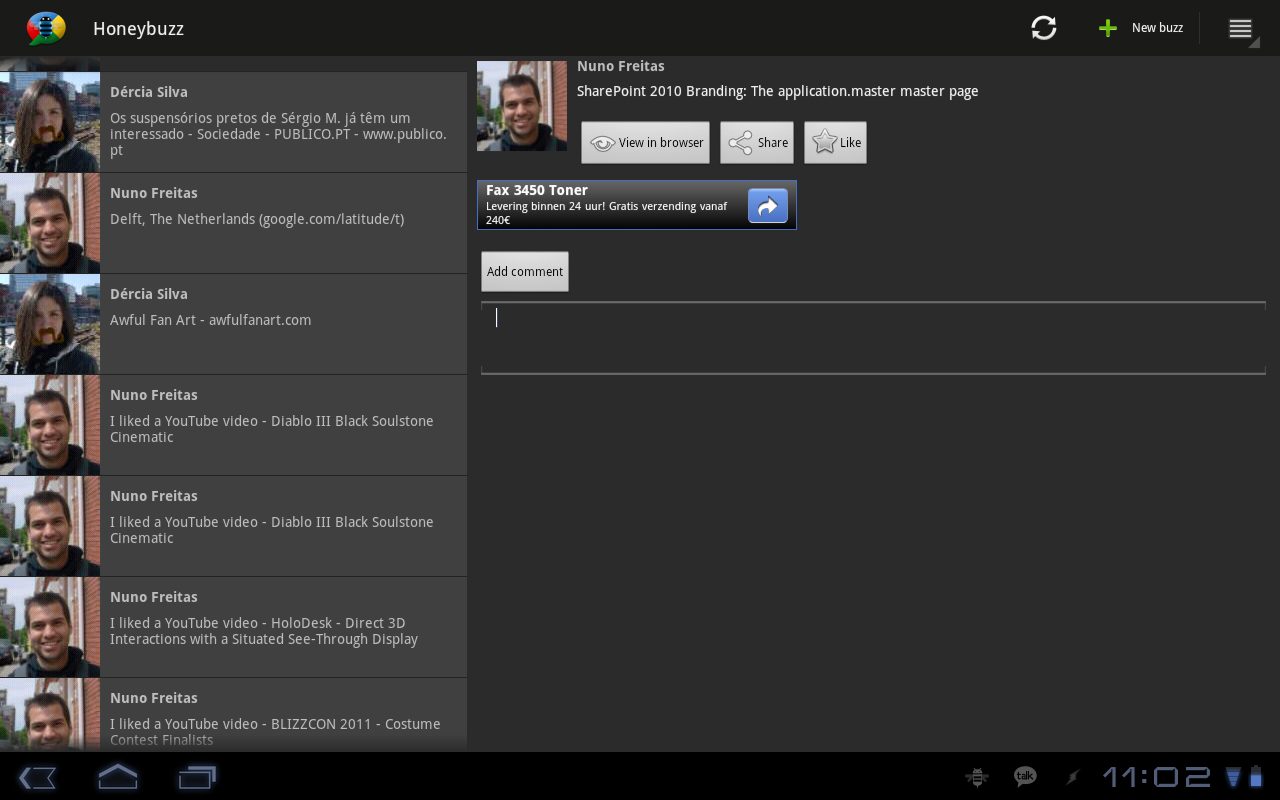Open the Delft, The Netherlands latitude post
Screen dimensions: 1280x800
pyautogui.click(x=233, y=223)
